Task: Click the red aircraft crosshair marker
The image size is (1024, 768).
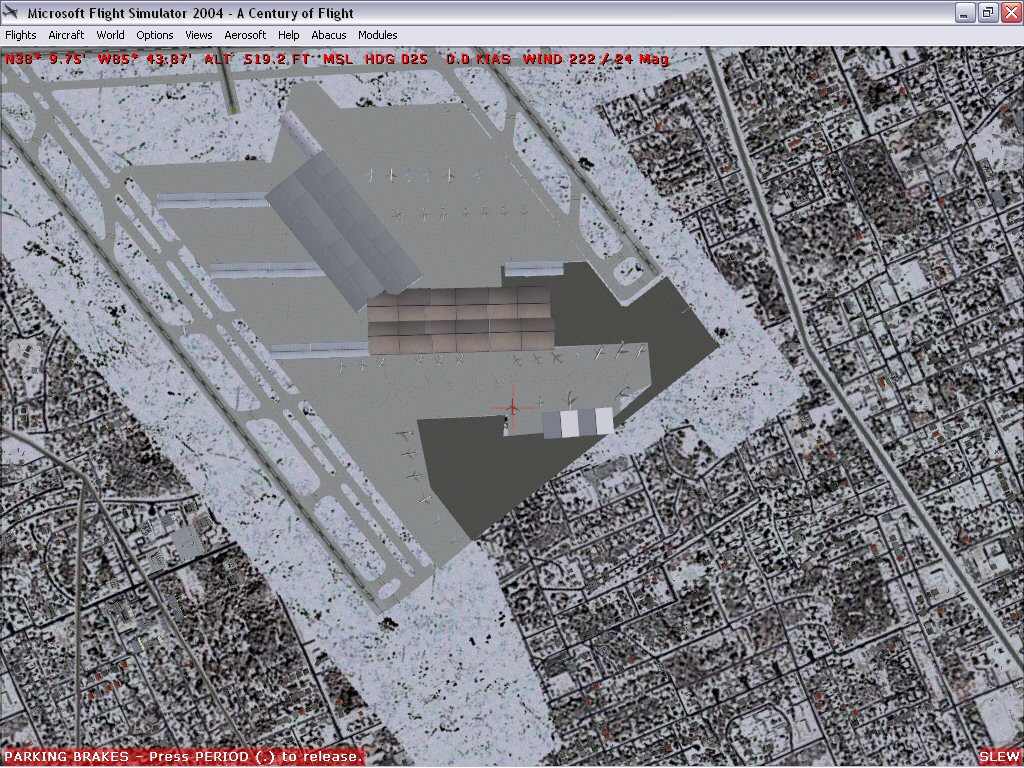Action: pos(513,408)
